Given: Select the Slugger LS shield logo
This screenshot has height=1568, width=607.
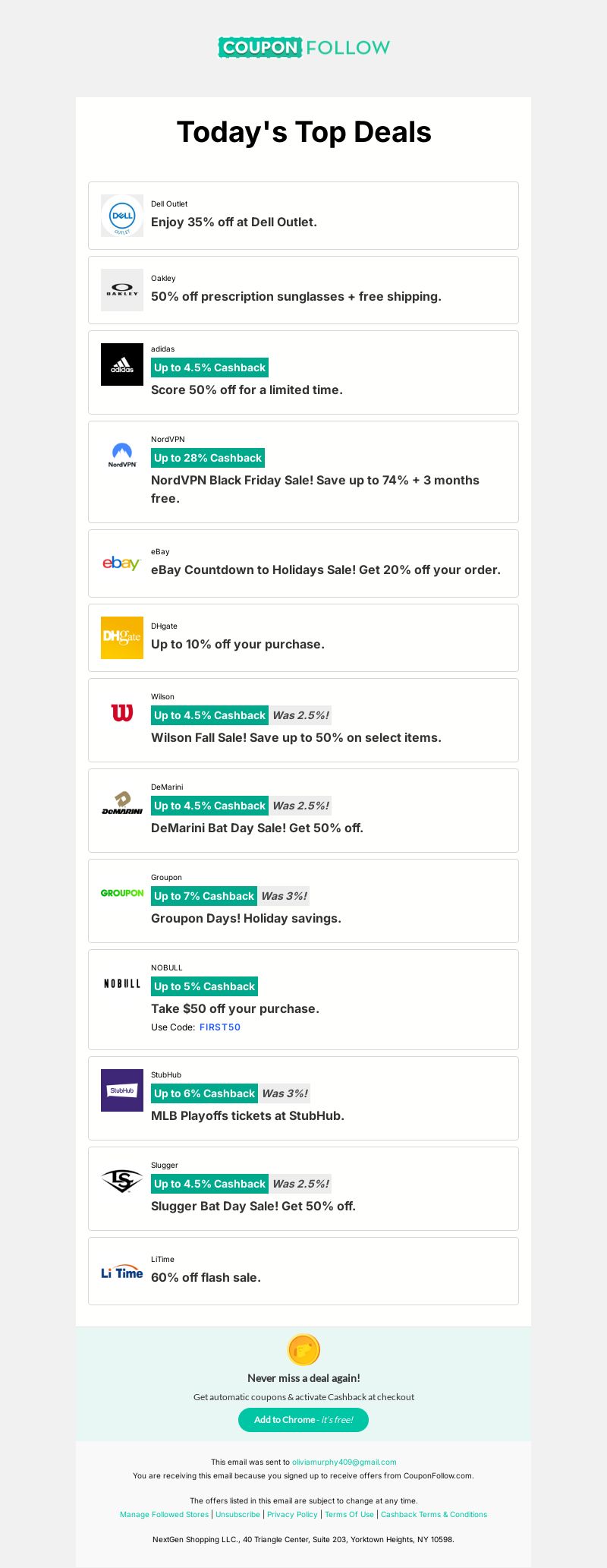Looking at the screenshot, I should (122, 1181).
